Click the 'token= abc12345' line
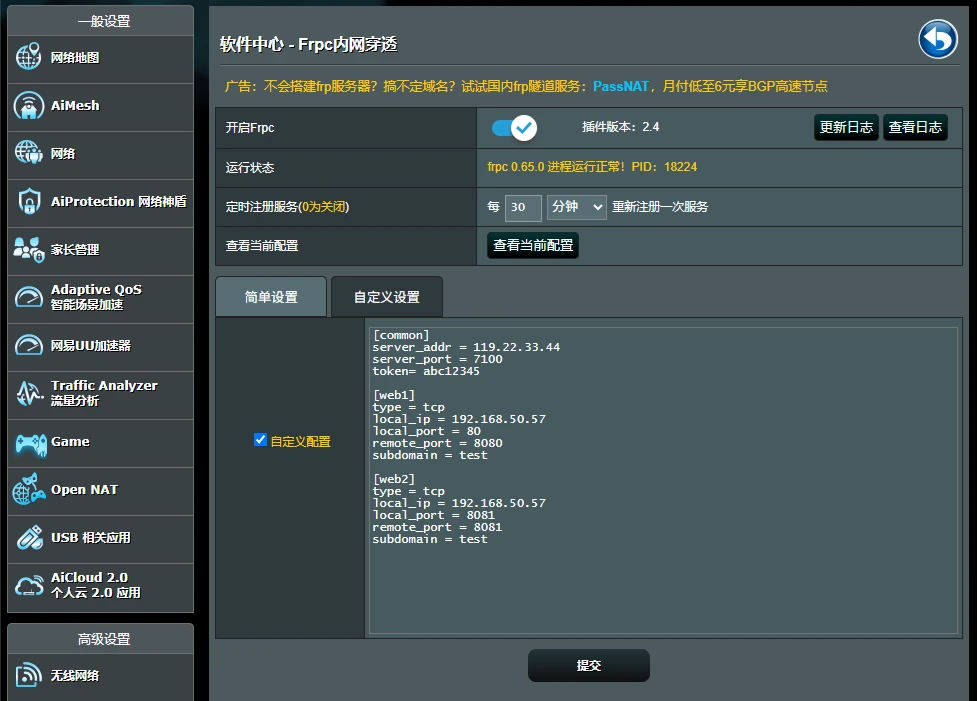Image resolution: width=977 pixels, height=701 pixels. 426,371
